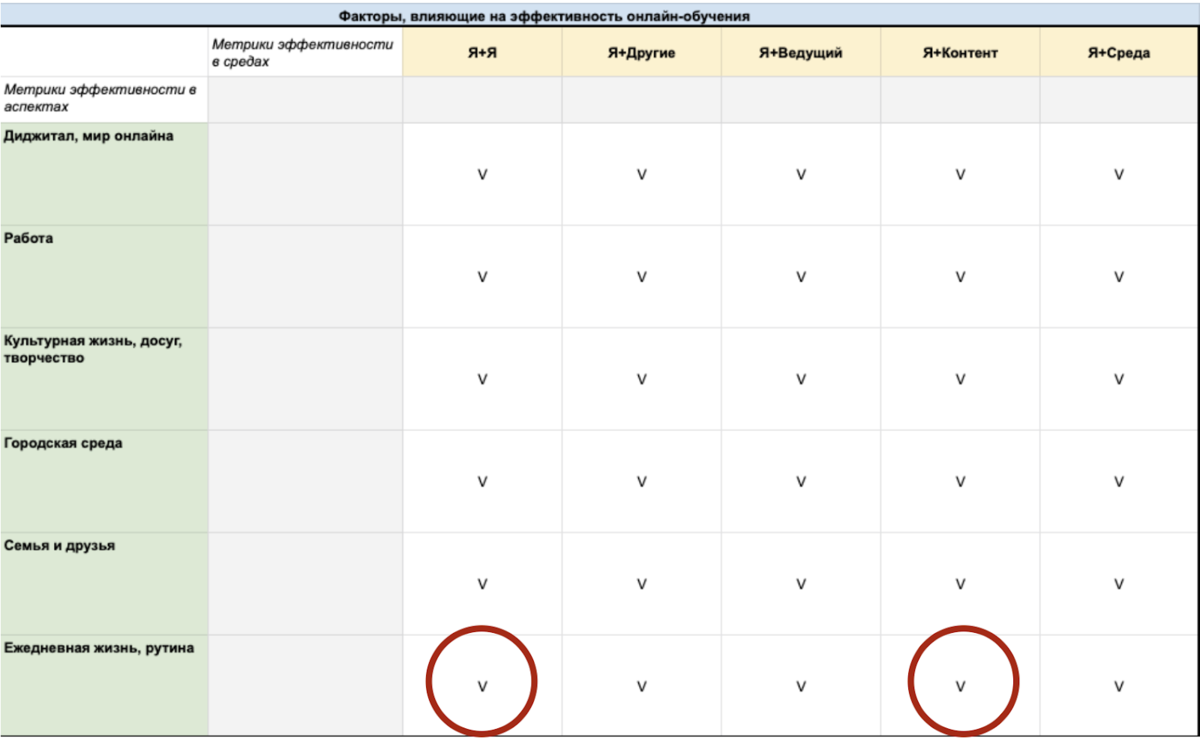Screen dimensions: 1200x741
Task: Click the 'Культурная жизнь, досуг, творчество' row label
Action: [104, 379]
